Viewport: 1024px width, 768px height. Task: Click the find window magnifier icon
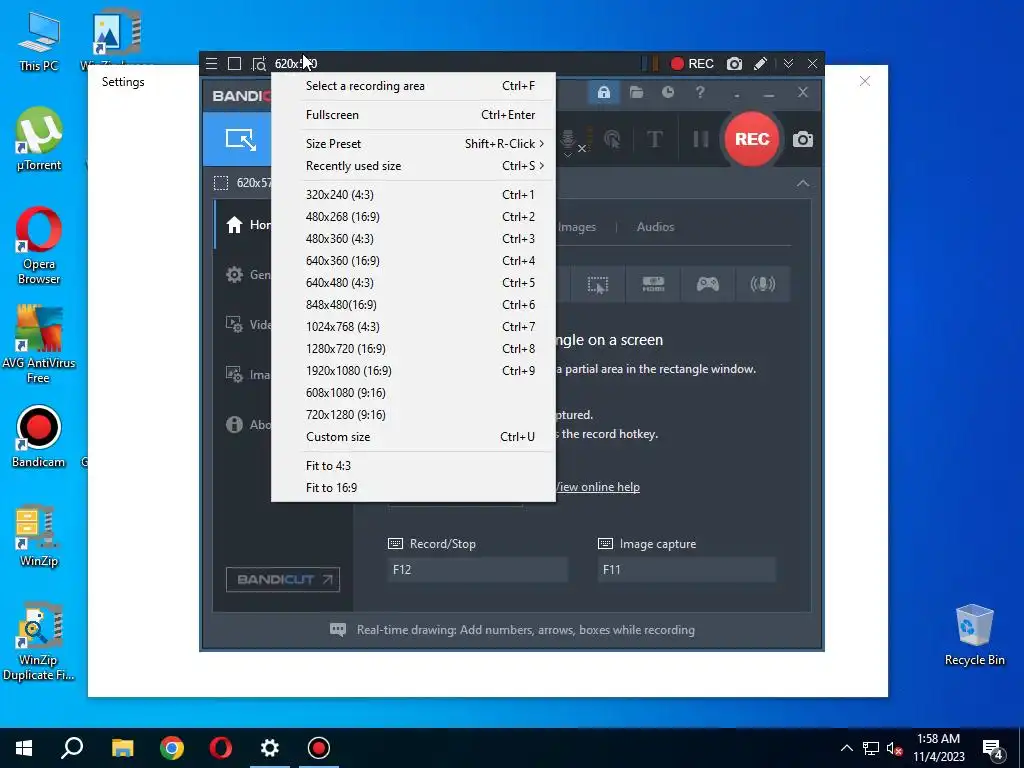(259, 64)
